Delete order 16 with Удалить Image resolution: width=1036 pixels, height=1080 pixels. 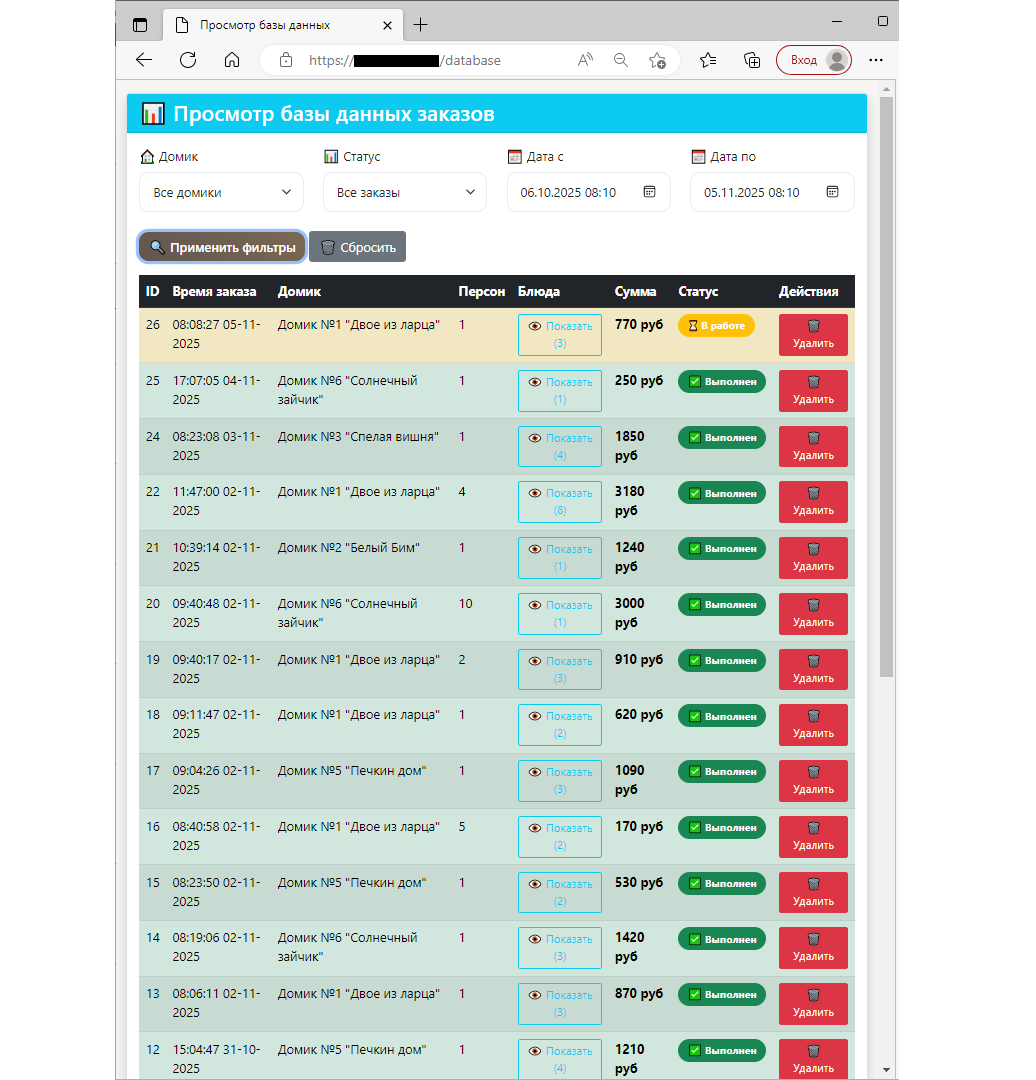click(814, 836)
